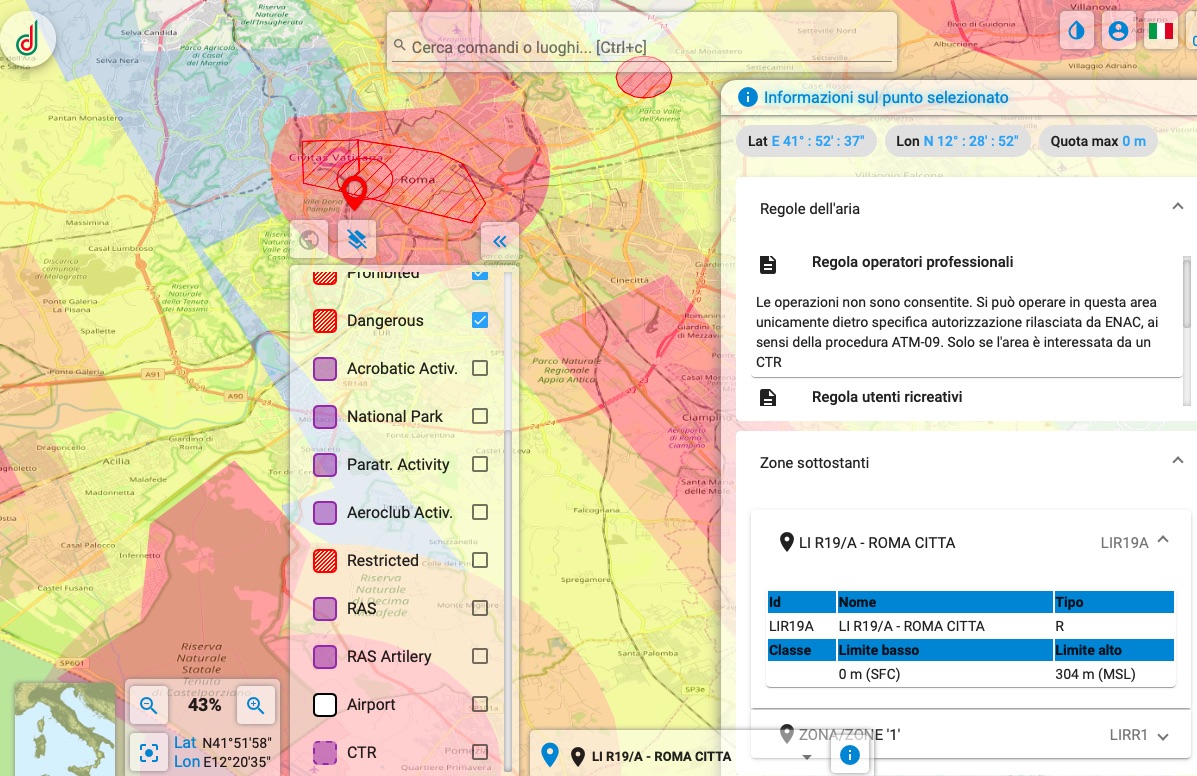
Task: Click the 43% zoom level value
Action: coord(204,705)
